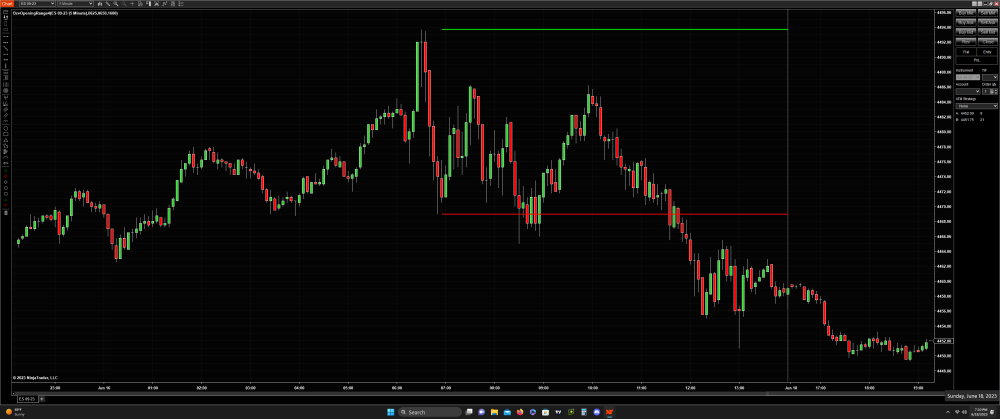Open the ATM Strategy dropdown
This screenshot has height=419, width=1000.
977,105
